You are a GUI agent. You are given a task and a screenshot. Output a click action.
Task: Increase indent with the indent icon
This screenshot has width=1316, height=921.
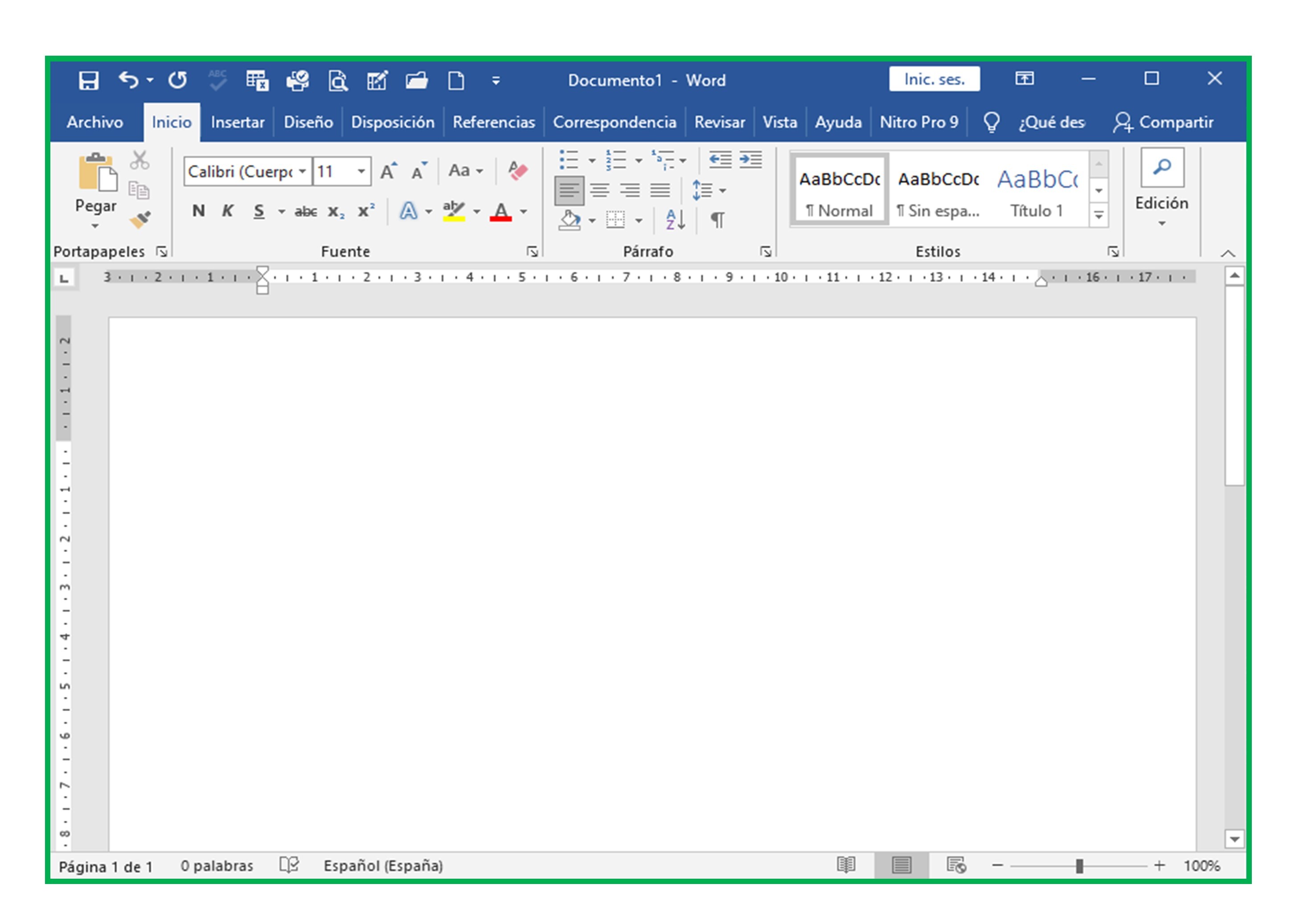tap(750, 160)
